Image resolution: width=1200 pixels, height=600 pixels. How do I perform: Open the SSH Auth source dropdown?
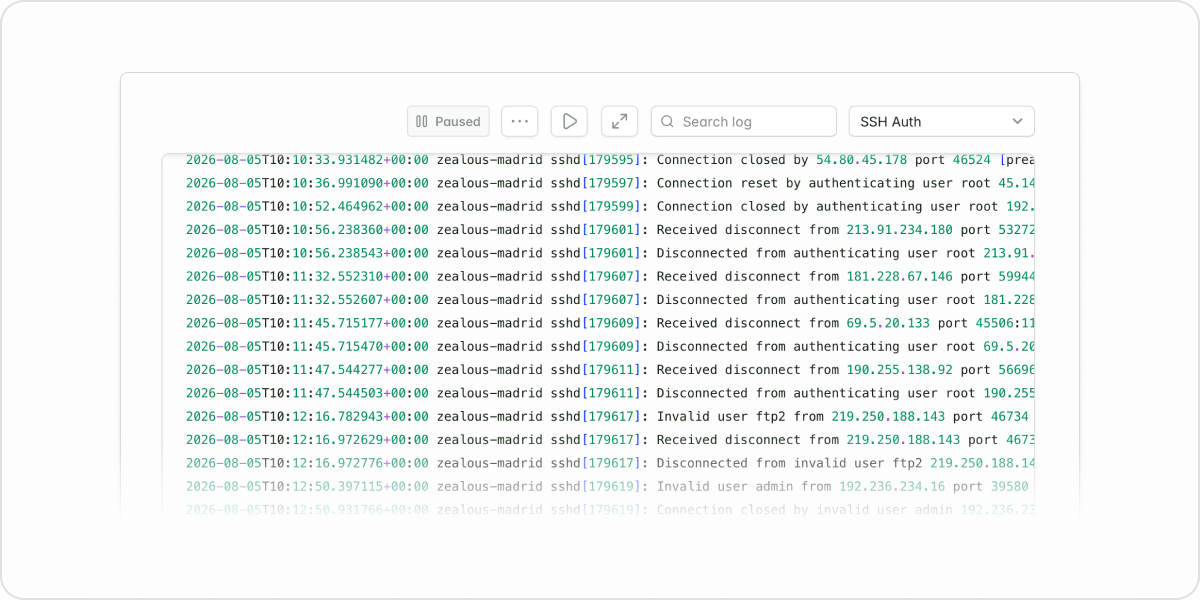click(x=941, y=121)
